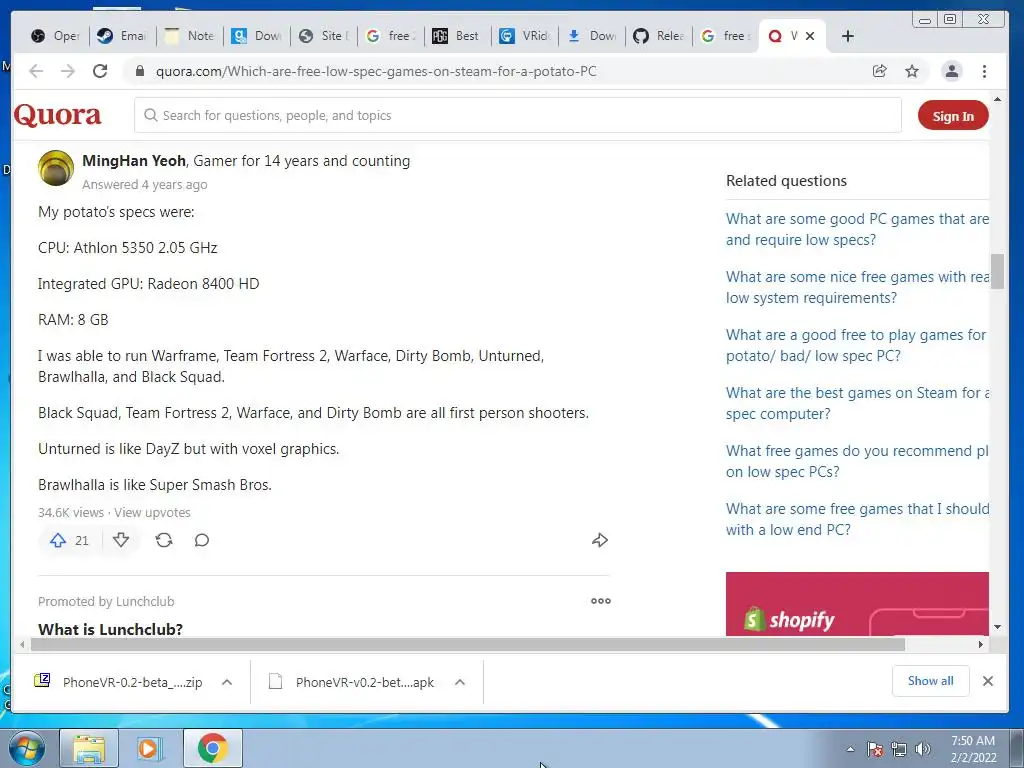Click the network tray icon
1024x768 pixels.
click(x=899, y=749)
